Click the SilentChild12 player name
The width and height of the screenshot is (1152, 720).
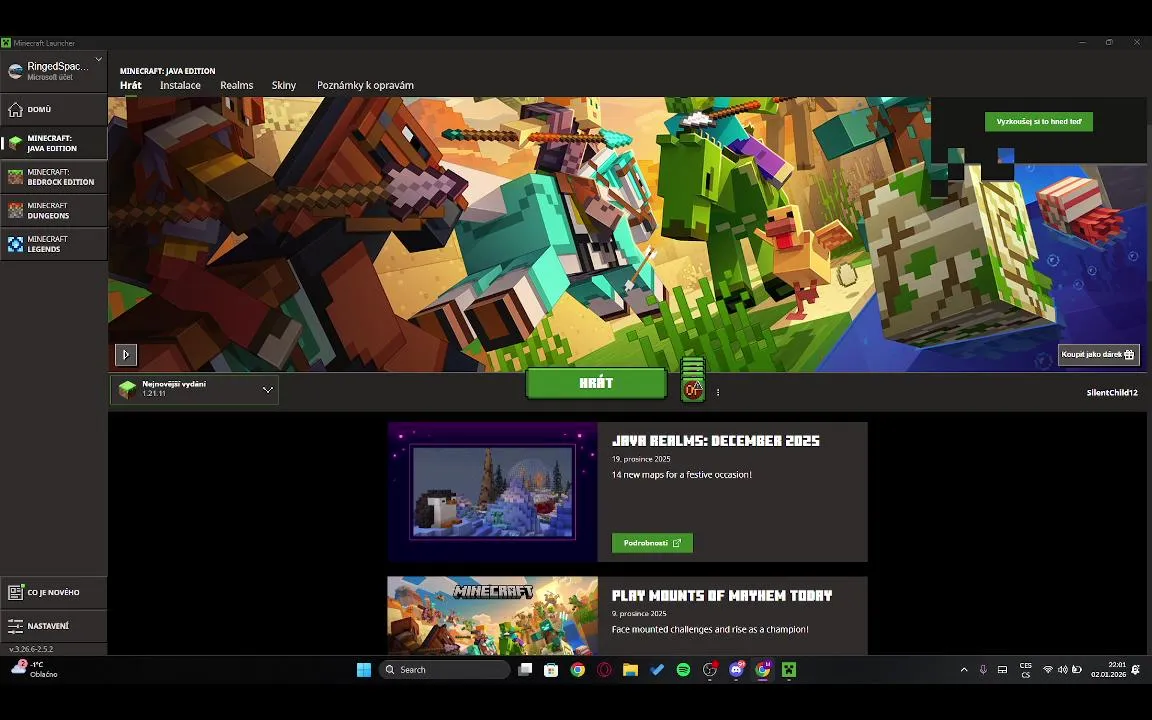(x=1112, y=393)
